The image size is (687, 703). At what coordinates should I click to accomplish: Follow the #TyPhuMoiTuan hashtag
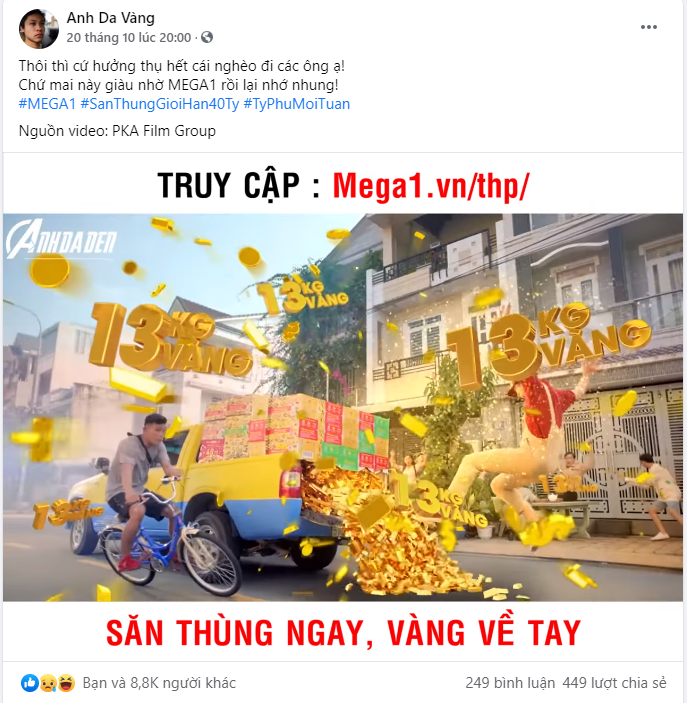click(x=296, y=104)
